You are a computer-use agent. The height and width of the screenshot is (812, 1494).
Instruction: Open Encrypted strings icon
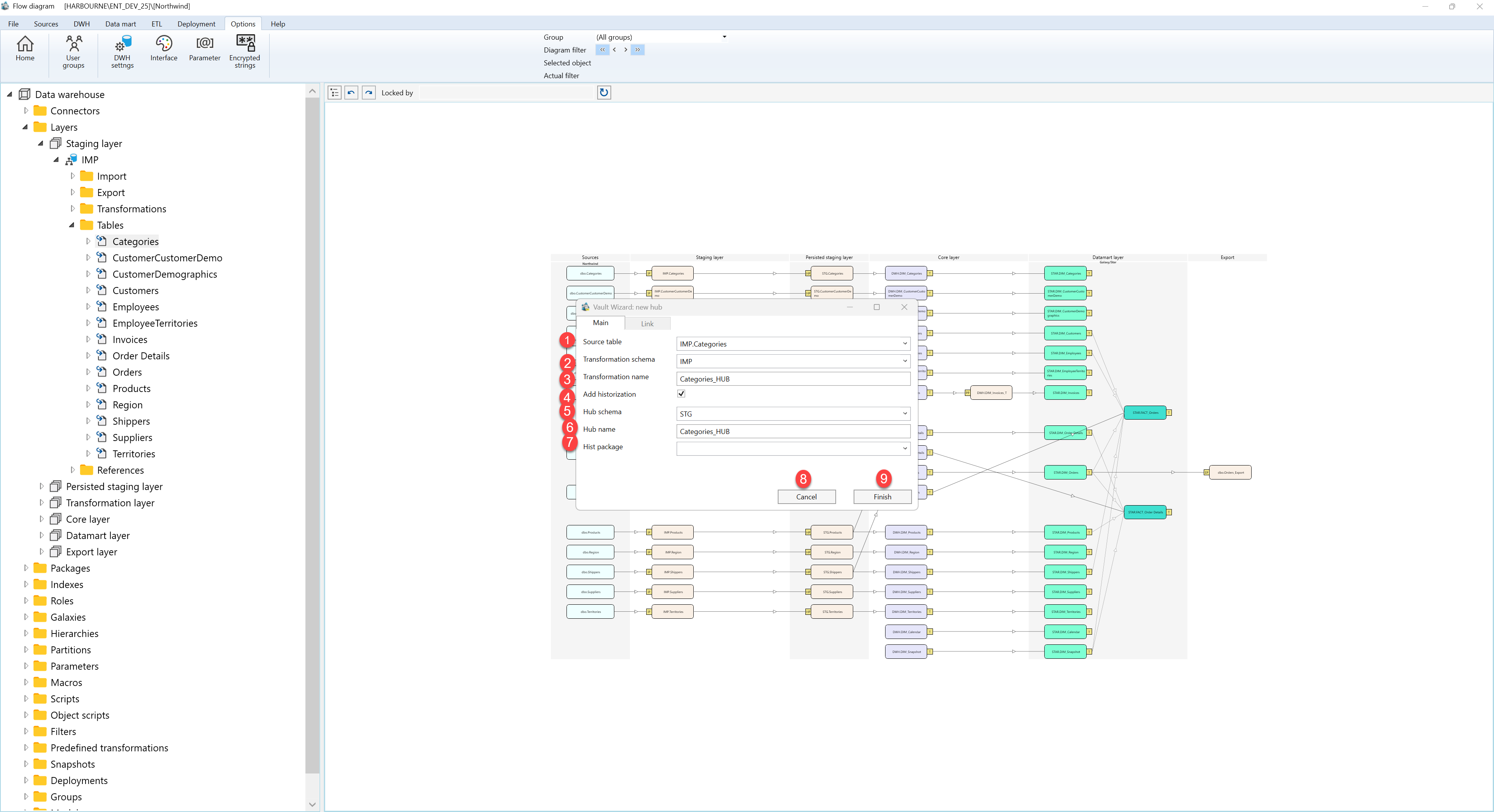[245, 52]
